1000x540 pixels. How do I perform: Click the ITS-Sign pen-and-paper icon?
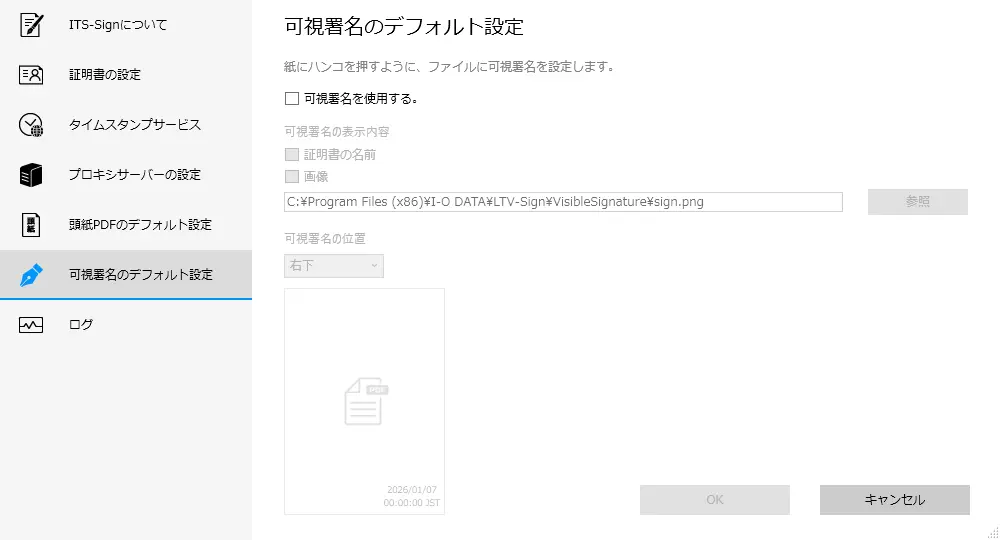(31, 25)
